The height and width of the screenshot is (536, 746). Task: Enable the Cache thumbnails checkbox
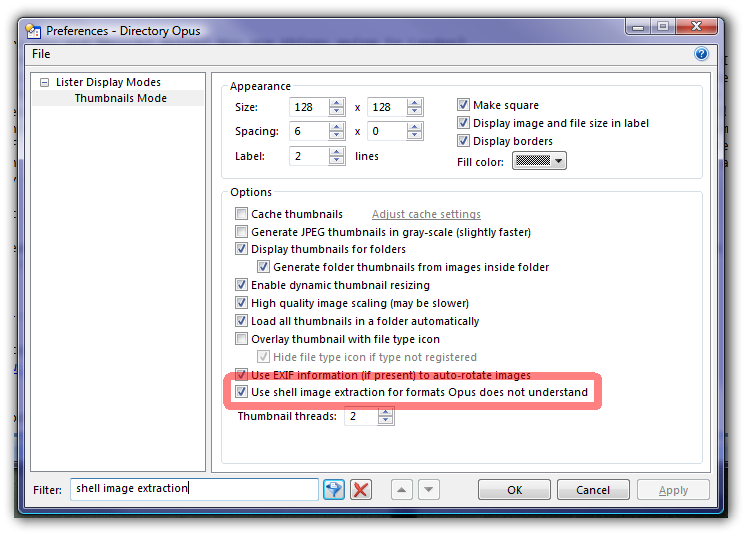tap(242, 214)
